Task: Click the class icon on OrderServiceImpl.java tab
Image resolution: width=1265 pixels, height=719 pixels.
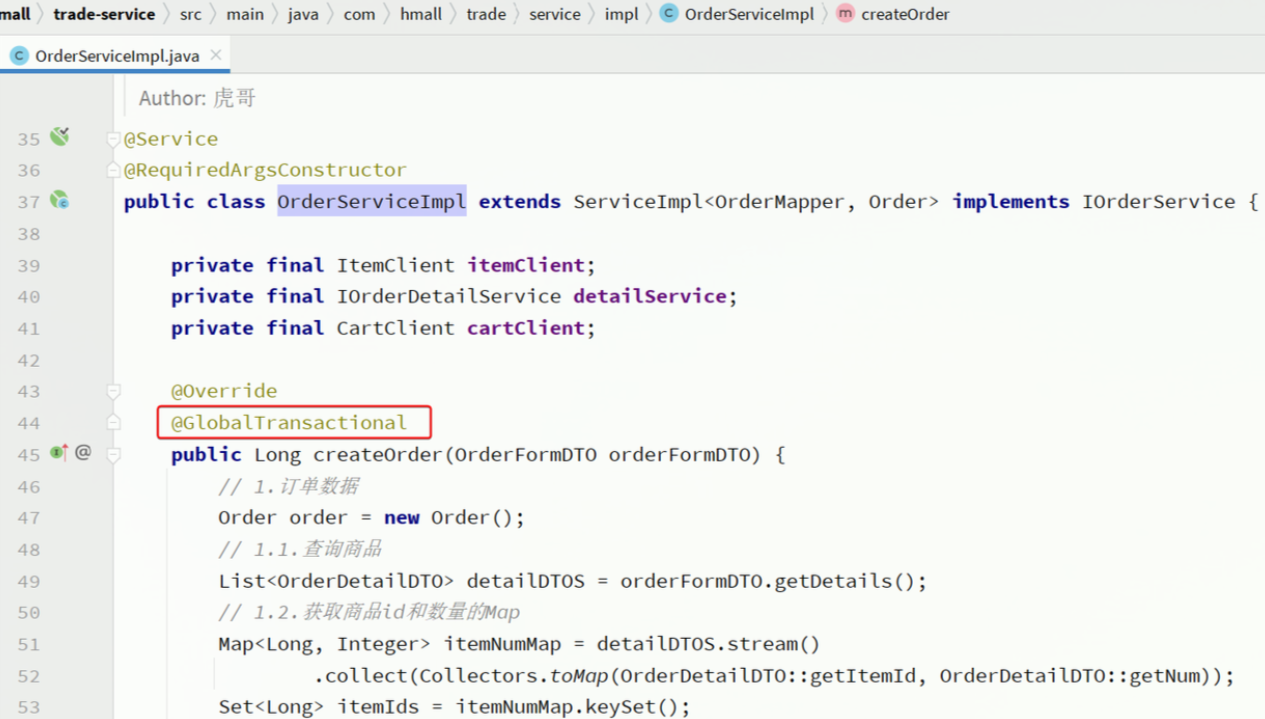Action: point(18,56)
